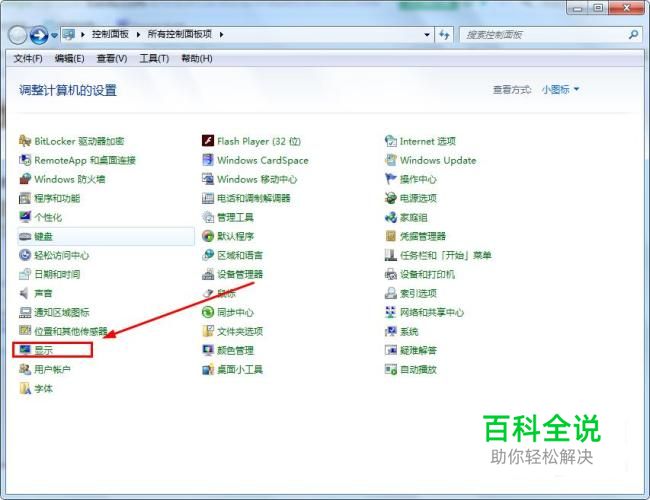The image size is (650, 500).
Task: Open the 显示 monitor icon
Action: pyautogui.click(x=25, y=350)
